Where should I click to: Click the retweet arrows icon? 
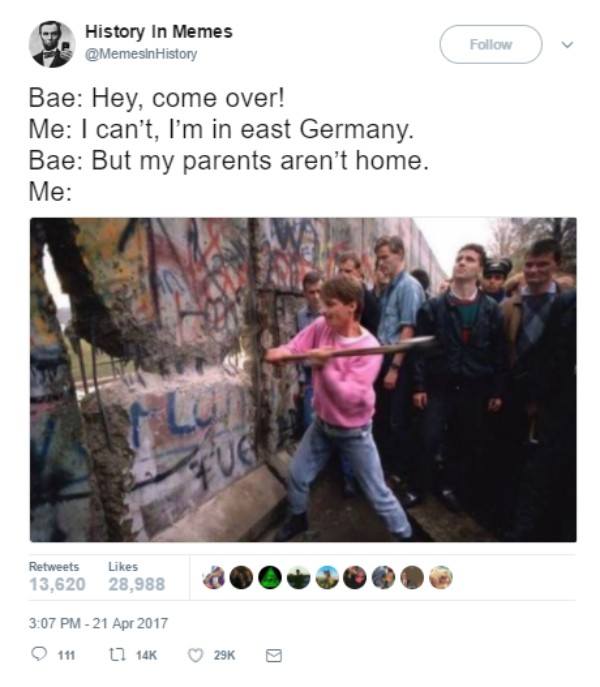click(x=117, y=655)
